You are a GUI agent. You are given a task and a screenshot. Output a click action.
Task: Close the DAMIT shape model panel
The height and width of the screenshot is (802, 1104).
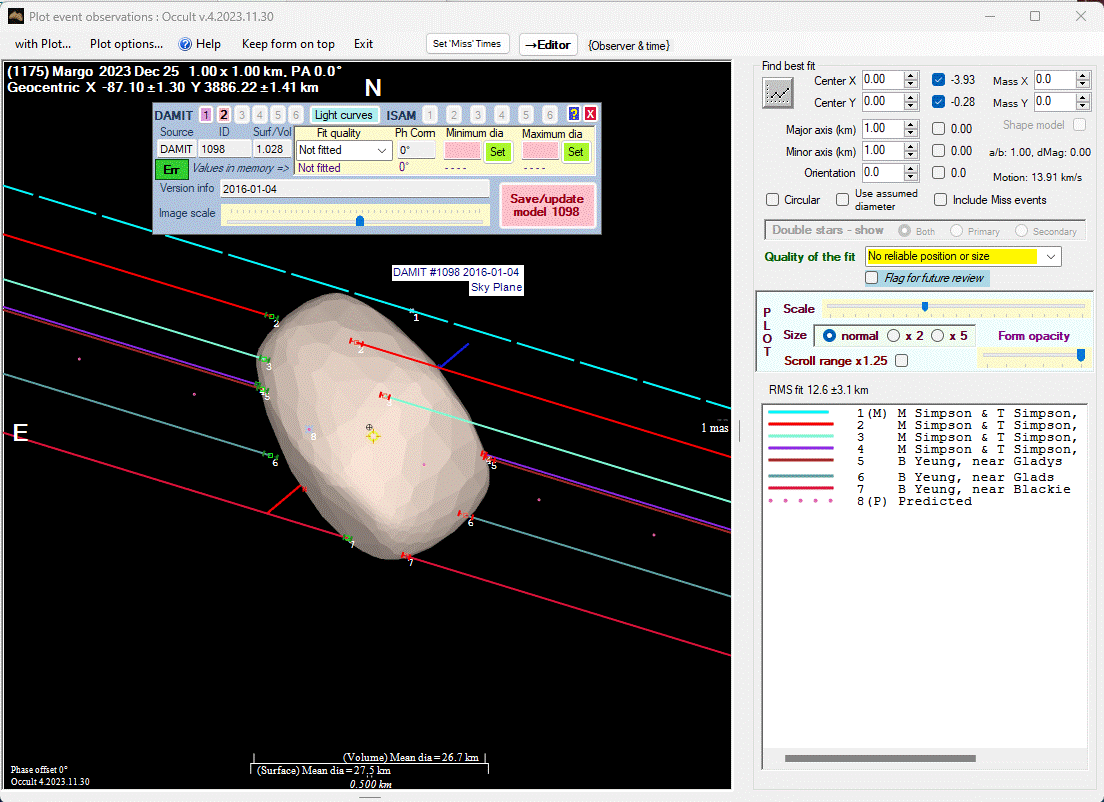(590, 114)
